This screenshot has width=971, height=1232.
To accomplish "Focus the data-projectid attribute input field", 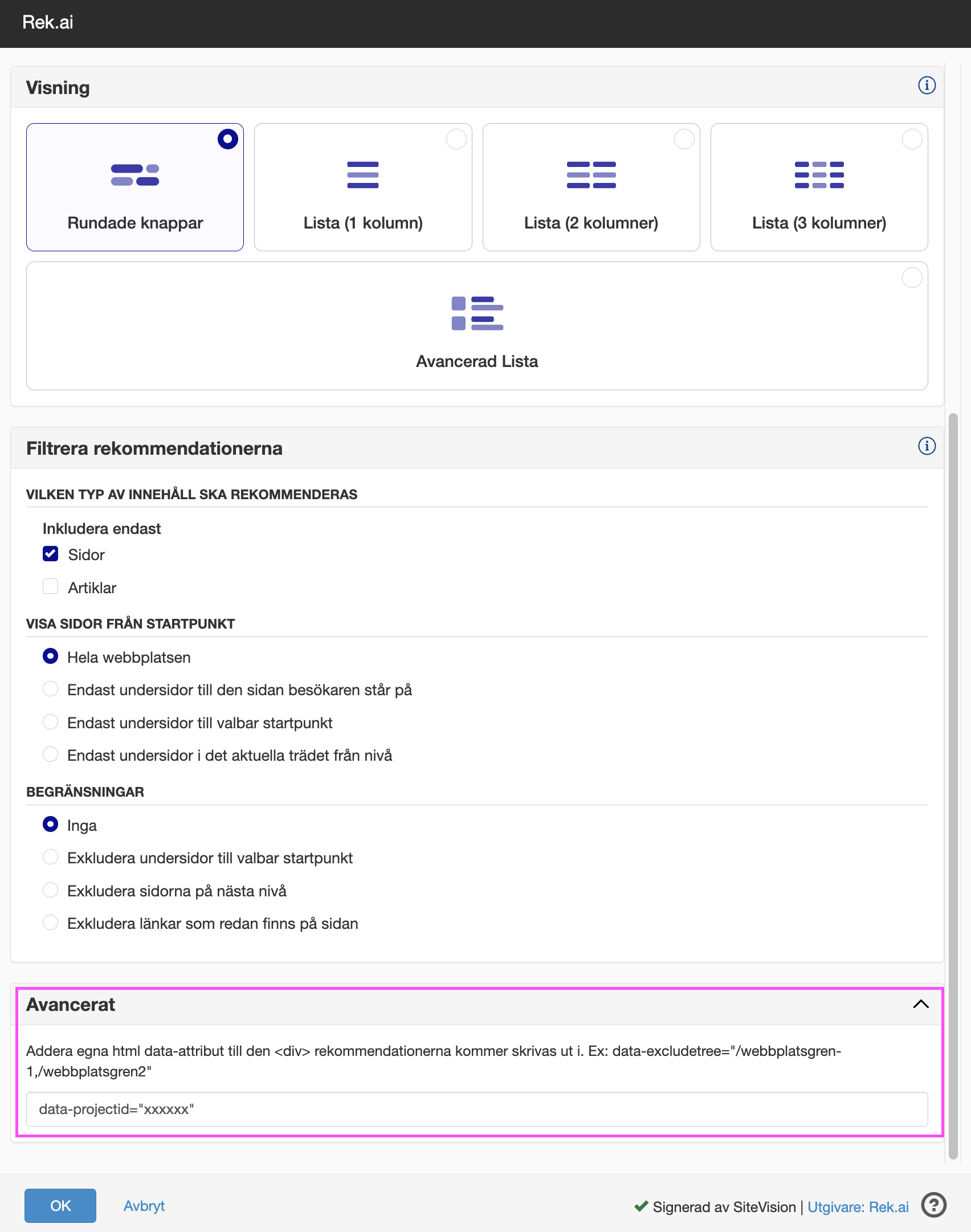I will coord(477,1109).
